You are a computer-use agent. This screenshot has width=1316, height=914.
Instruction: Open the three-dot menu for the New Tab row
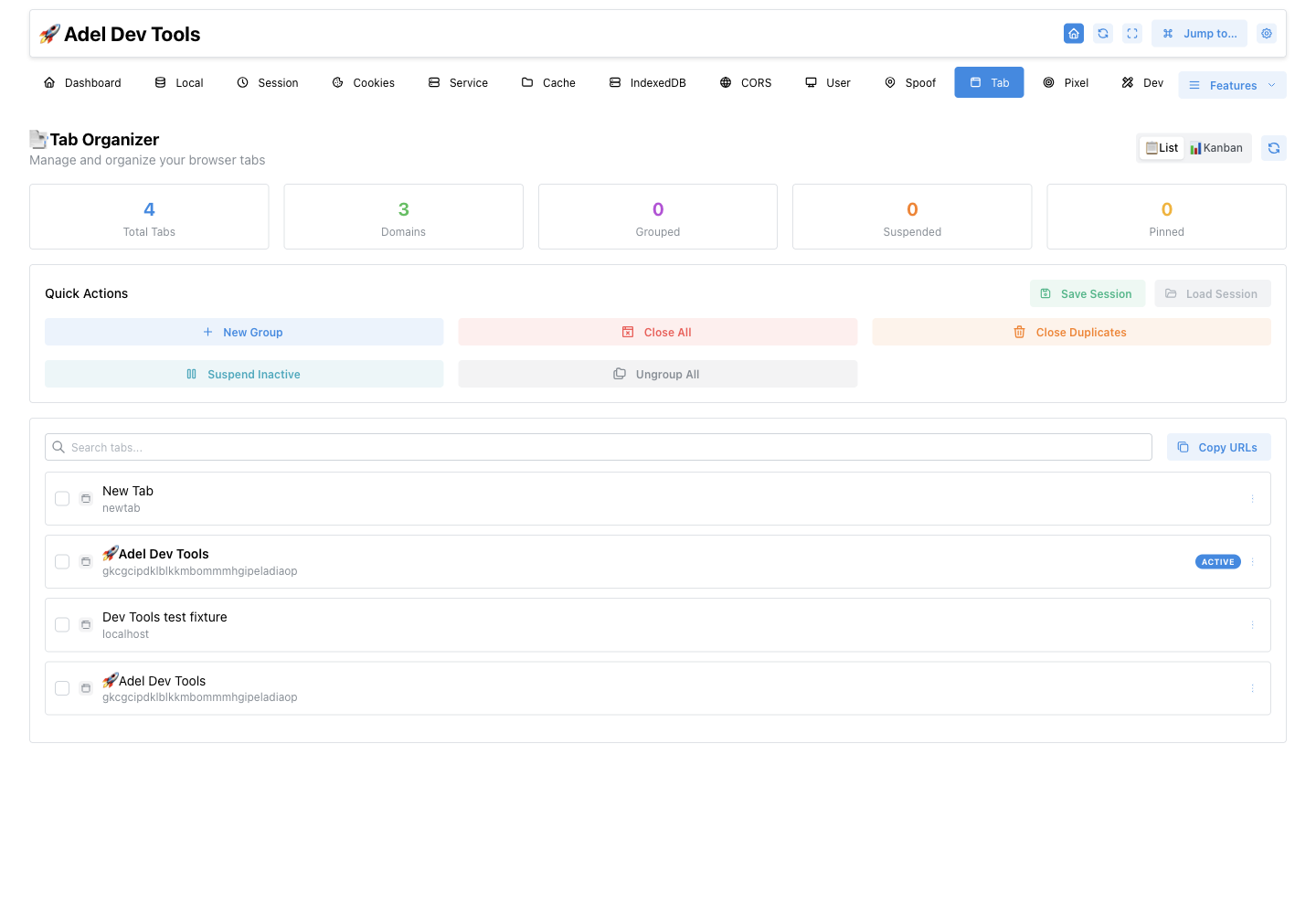1252,499
